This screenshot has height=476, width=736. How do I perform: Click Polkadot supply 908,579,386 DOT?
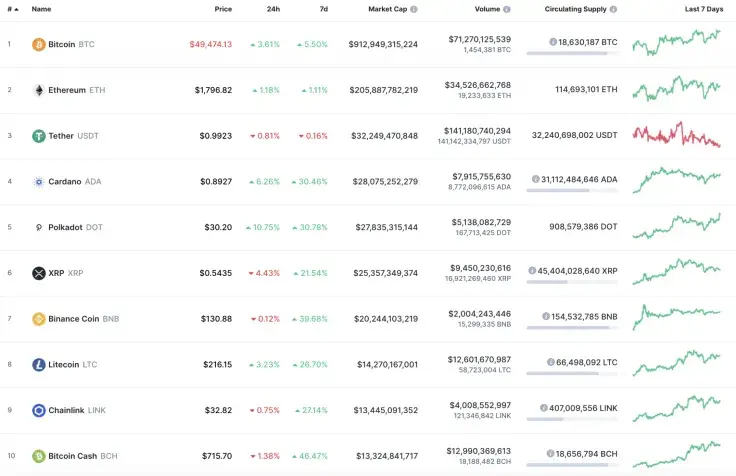(583, 226)
